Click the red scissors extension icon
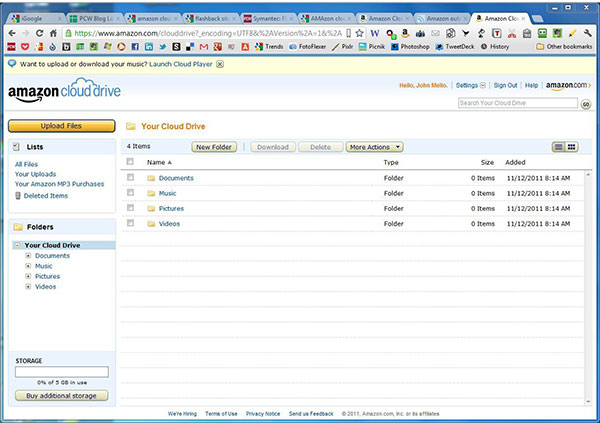Screen dimensions: 600x423 [x=512, y=33]
